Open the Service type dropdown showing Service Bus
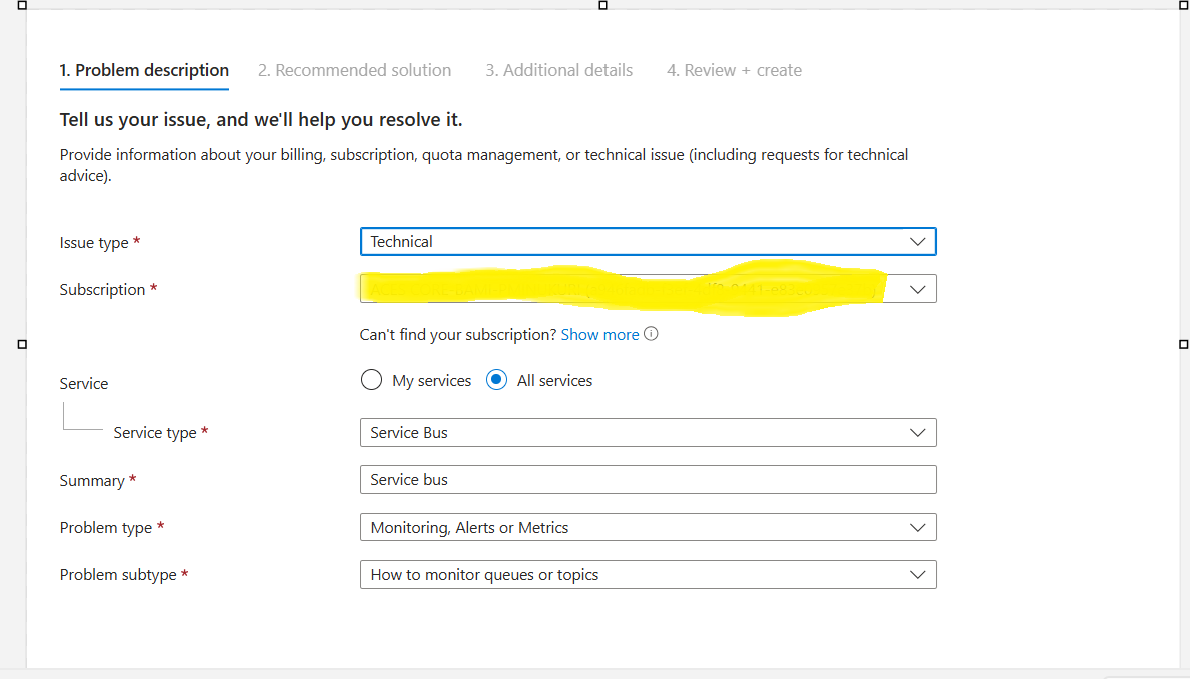The image size is (1190, 679). pos(648,432)
